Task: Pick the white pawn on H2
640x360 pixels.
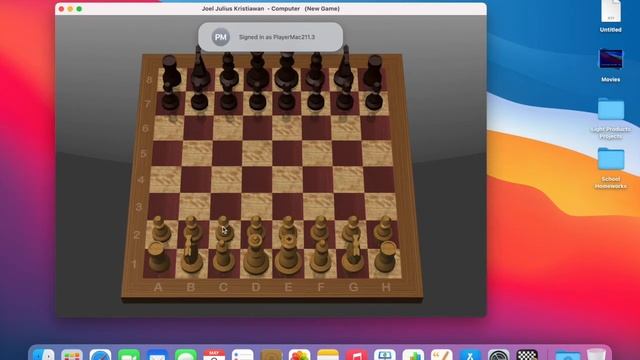Action: click(x=384, y=228)
